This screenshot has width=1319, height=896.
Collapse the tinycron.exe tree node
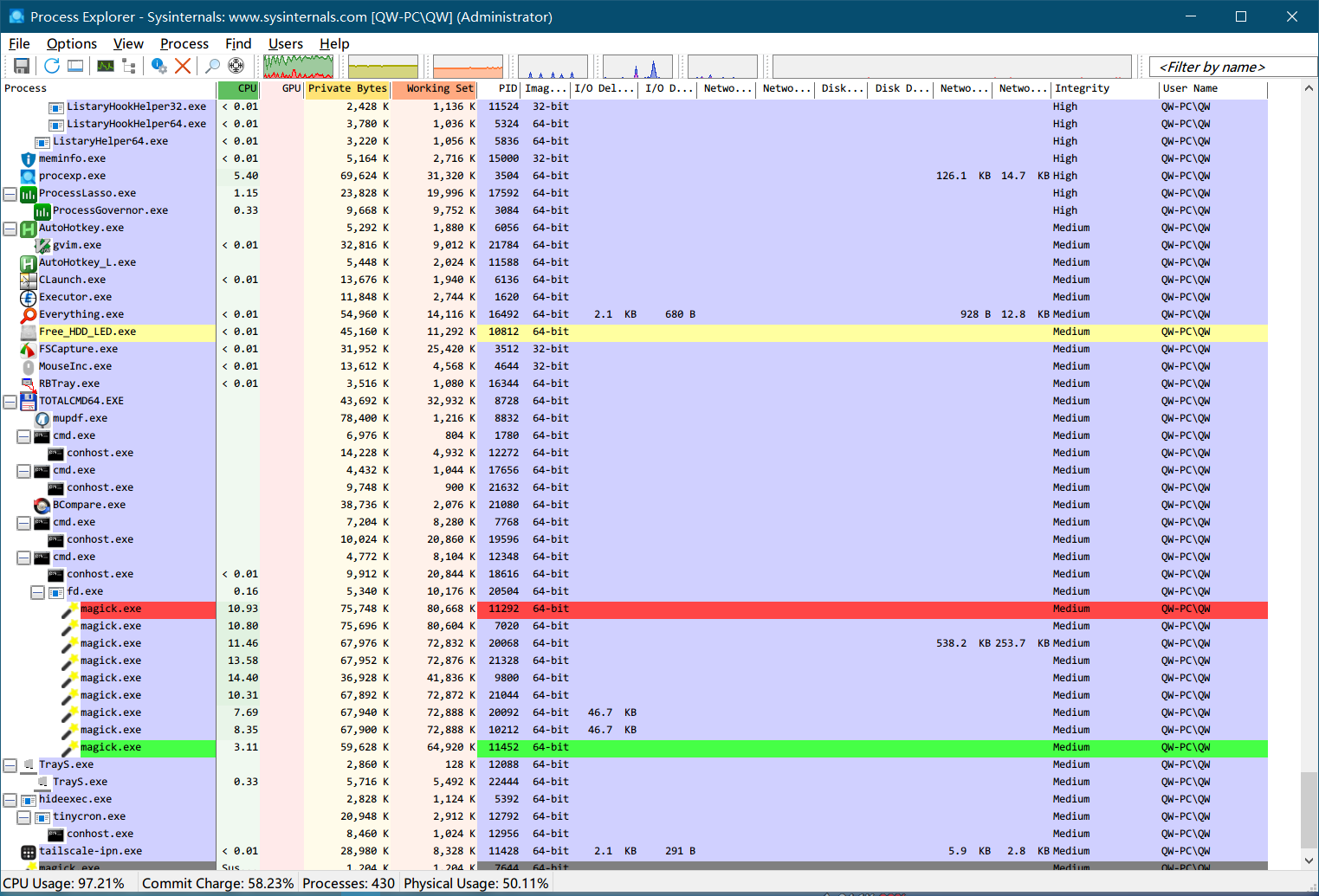tap(23, 817)
